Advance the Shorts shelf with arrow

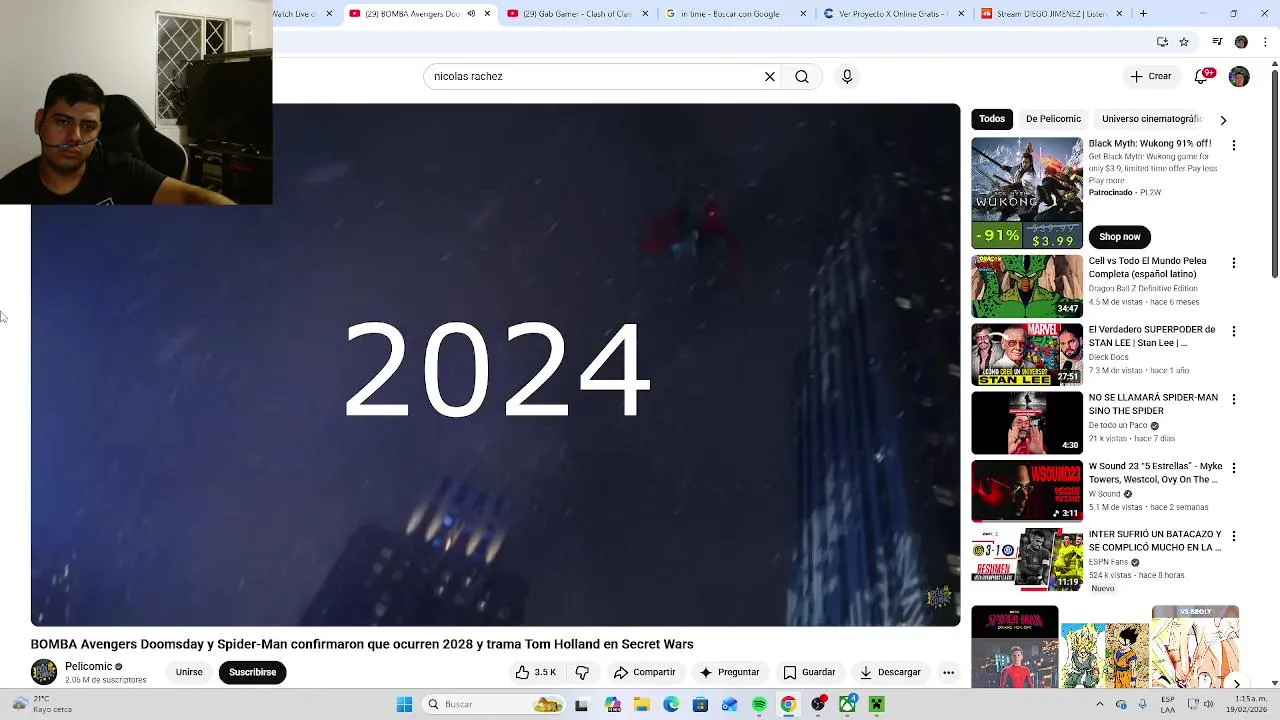click(x=1237, y=684)
